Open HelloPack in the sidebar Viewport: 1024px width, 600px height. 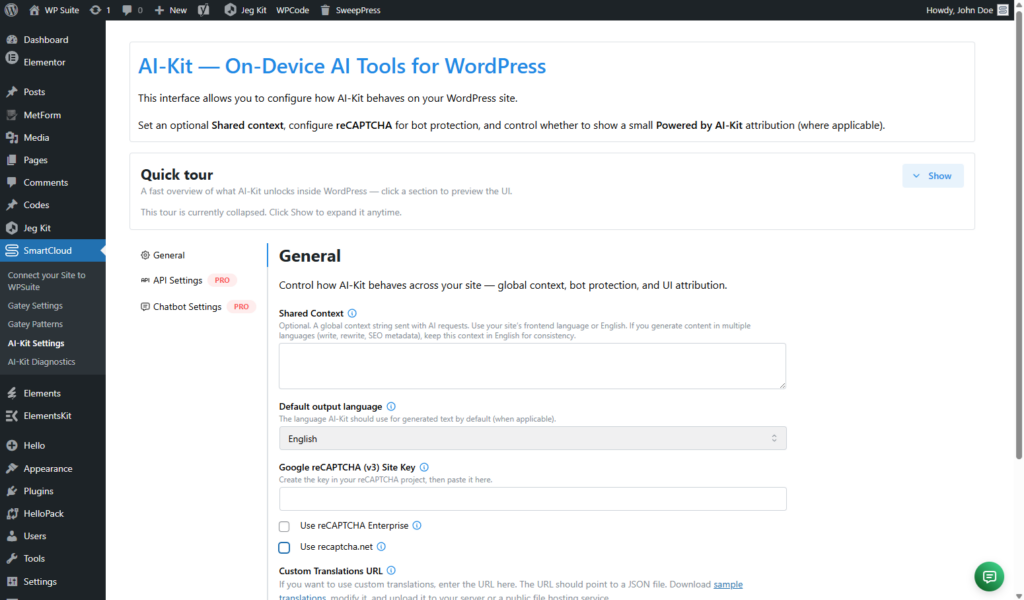tap(43, 513)
